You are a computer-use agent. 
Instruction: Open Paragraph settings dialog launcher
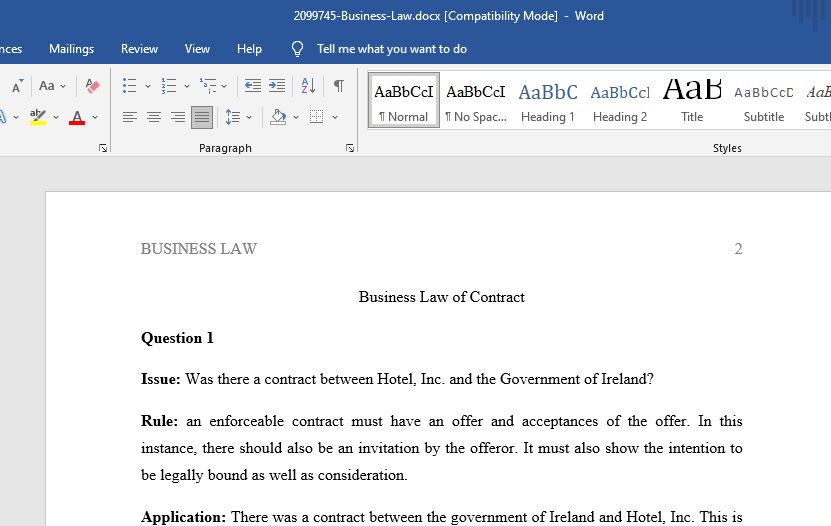350,148
